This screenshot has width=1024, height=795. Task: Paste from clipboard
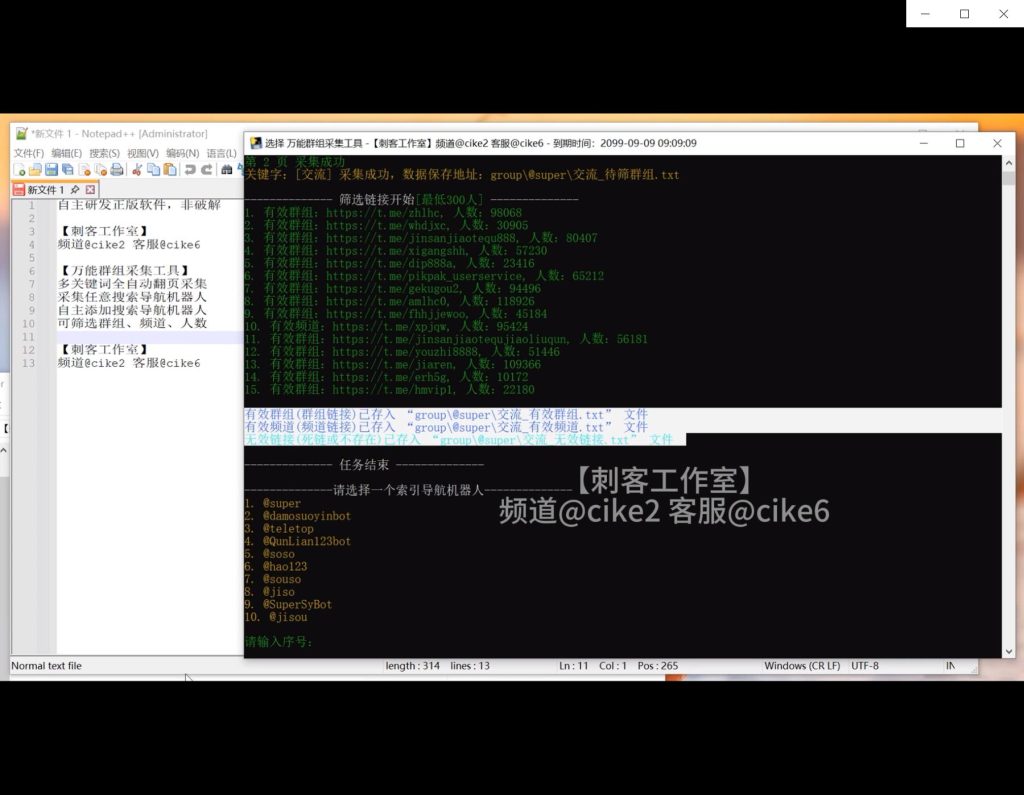172,170
